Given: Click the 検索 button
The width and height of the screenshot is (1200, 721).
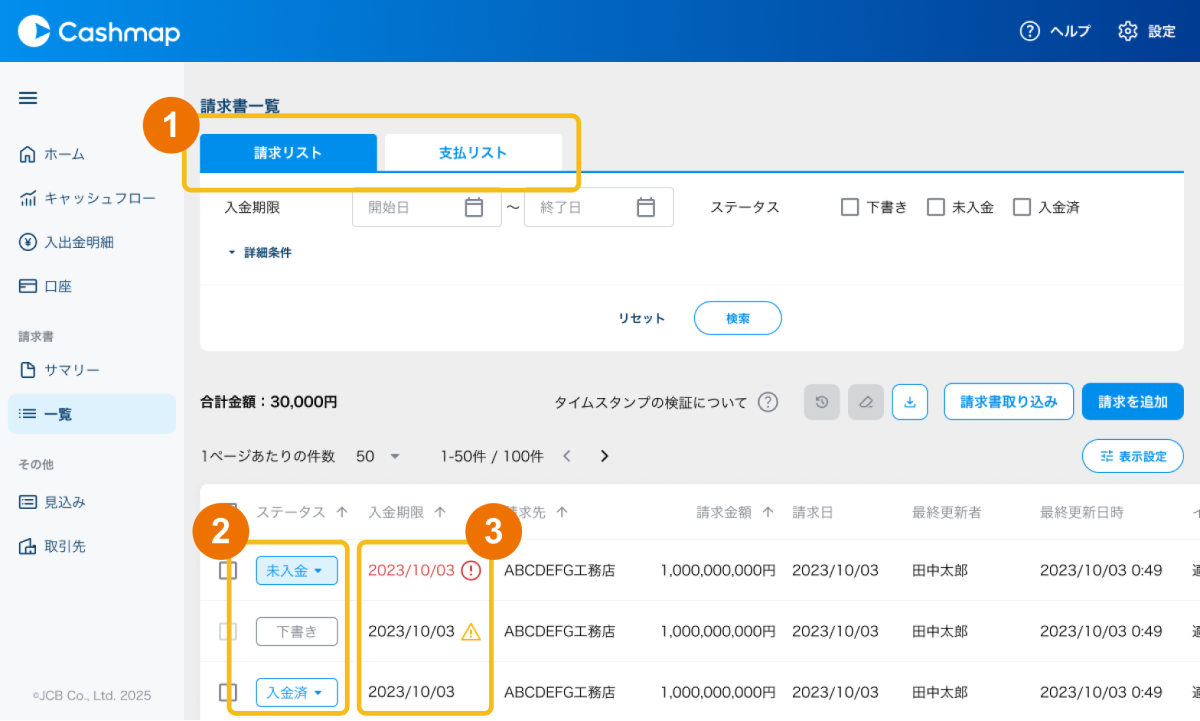Looking at the screenshot, I should point(738,318).
